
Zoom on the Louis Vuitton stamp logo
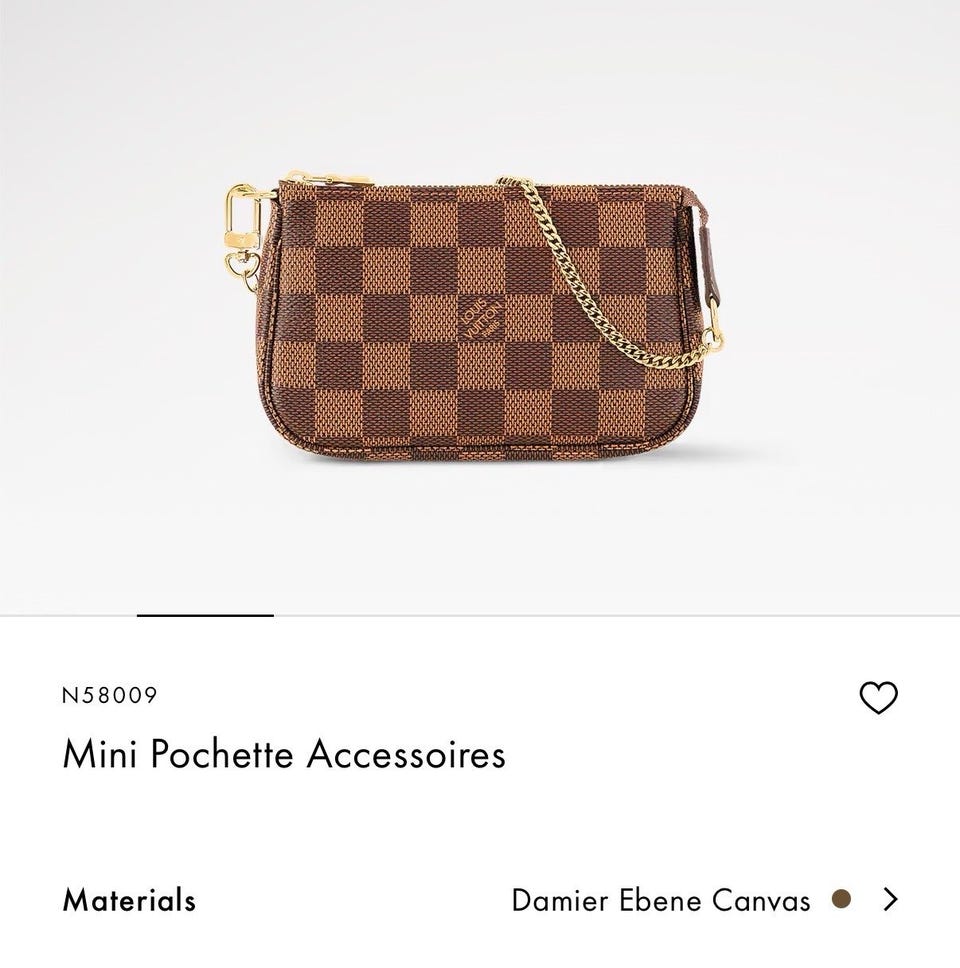click(x=482, y=319)
